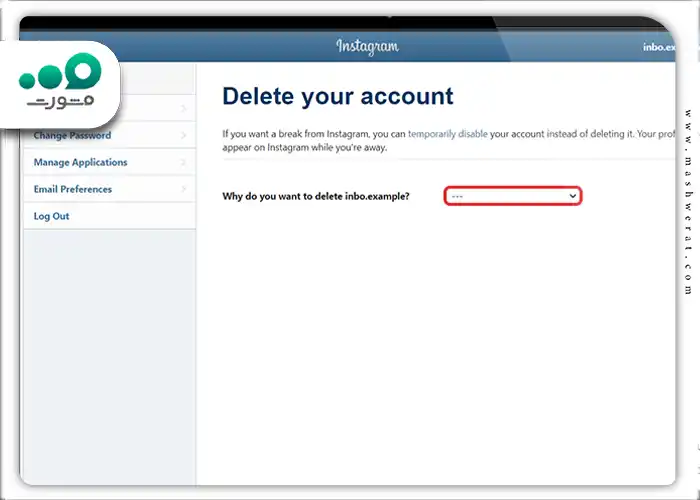Click 'Why do you want to delete inbo.example?' label
The height and width of the screenshot is (500, 700).
[316, 196]
